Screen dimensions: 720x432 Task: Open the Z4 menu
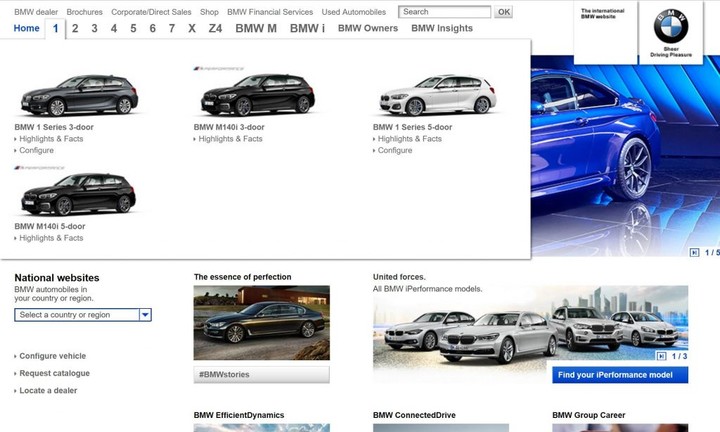[215, 28]
